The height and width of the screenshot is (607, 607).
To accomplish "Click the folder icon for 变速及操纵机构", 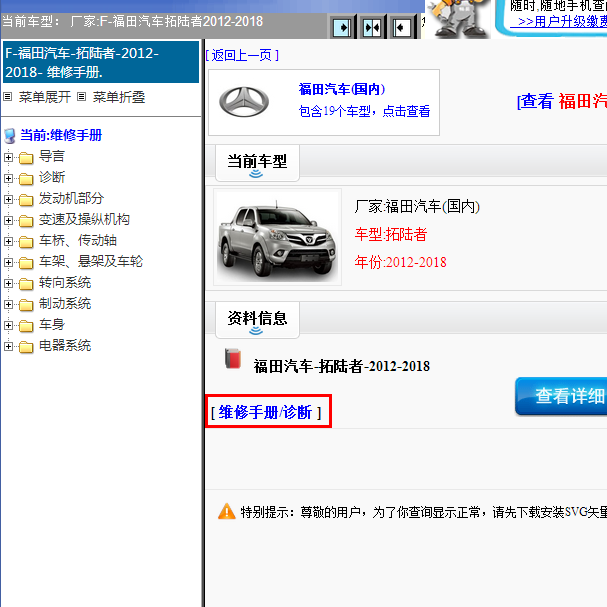I will click(26, 221).
